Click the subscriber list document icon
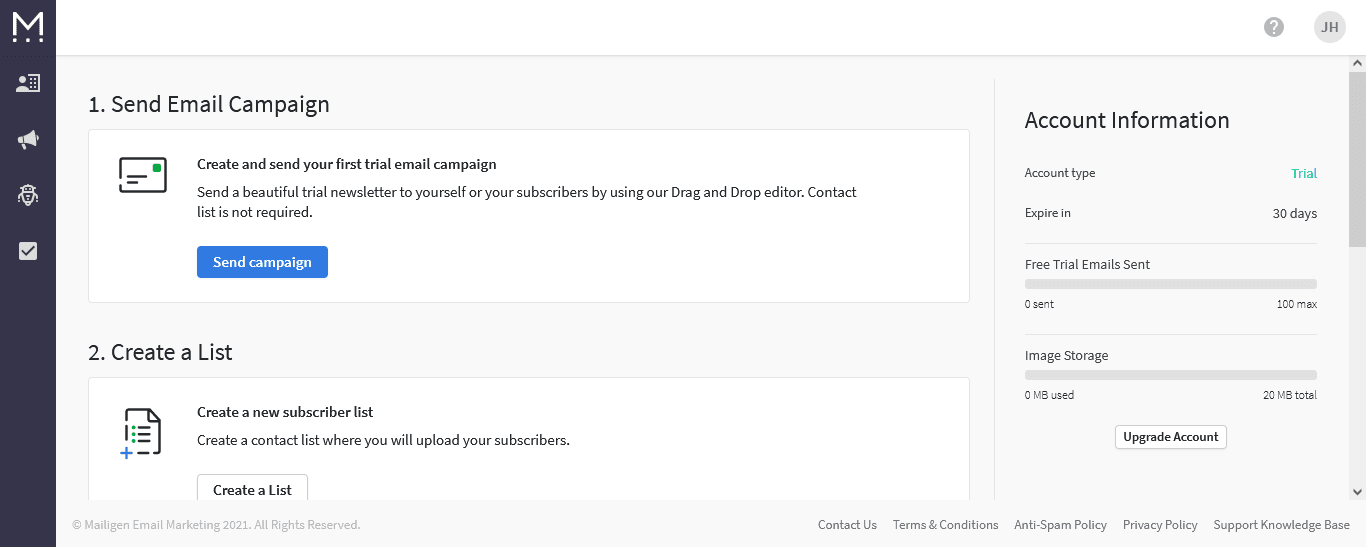Viewport: 1366px width, 547px height. (x=141, y=432)
